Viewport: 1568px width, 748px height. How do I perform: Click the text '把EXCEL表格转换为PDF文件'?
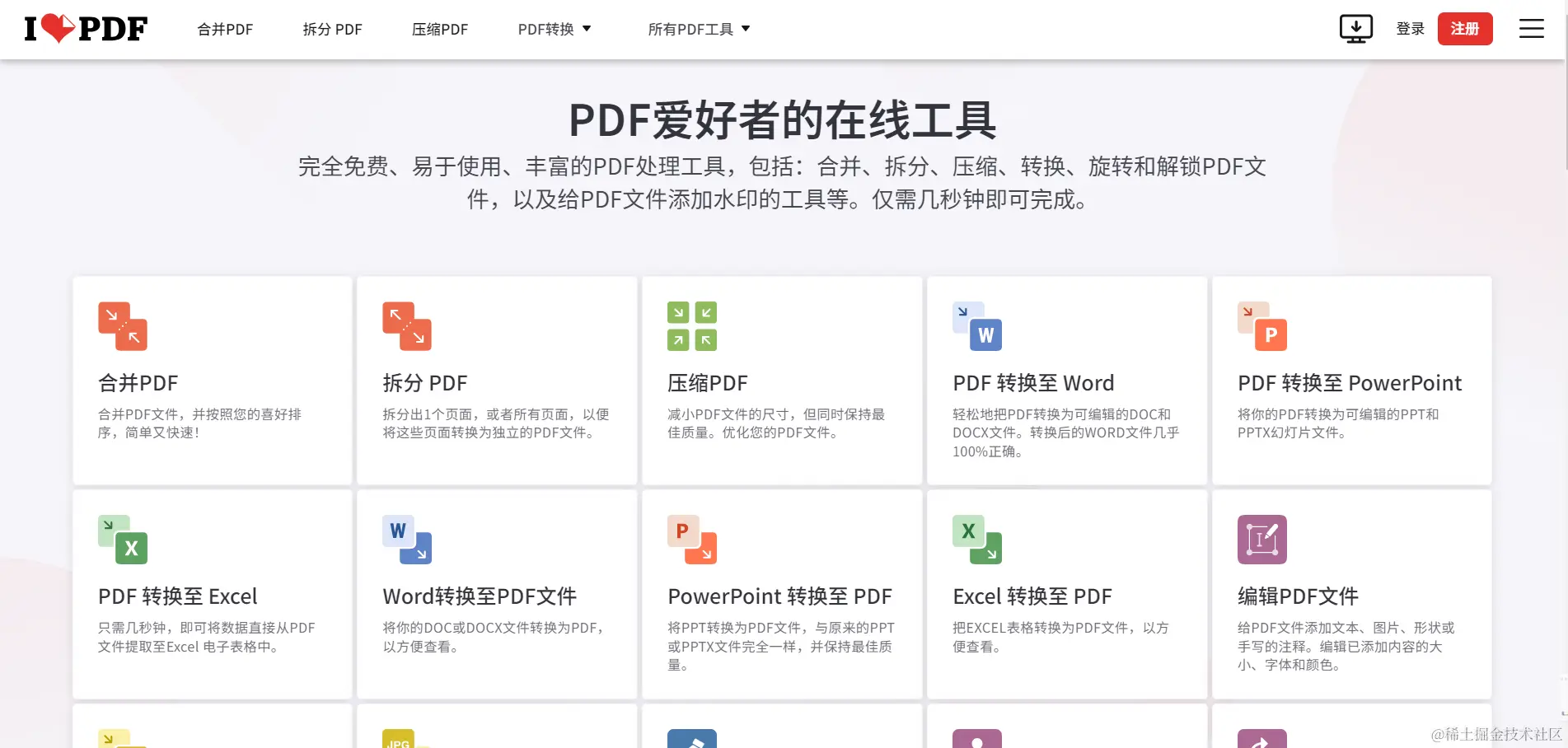[x=1041, y=628]
